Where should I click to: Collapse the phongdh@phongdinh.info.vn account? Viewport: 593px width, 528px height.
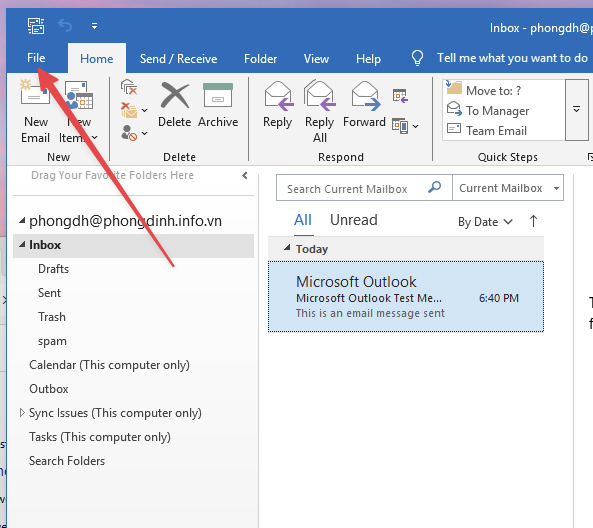pos(22,220)
